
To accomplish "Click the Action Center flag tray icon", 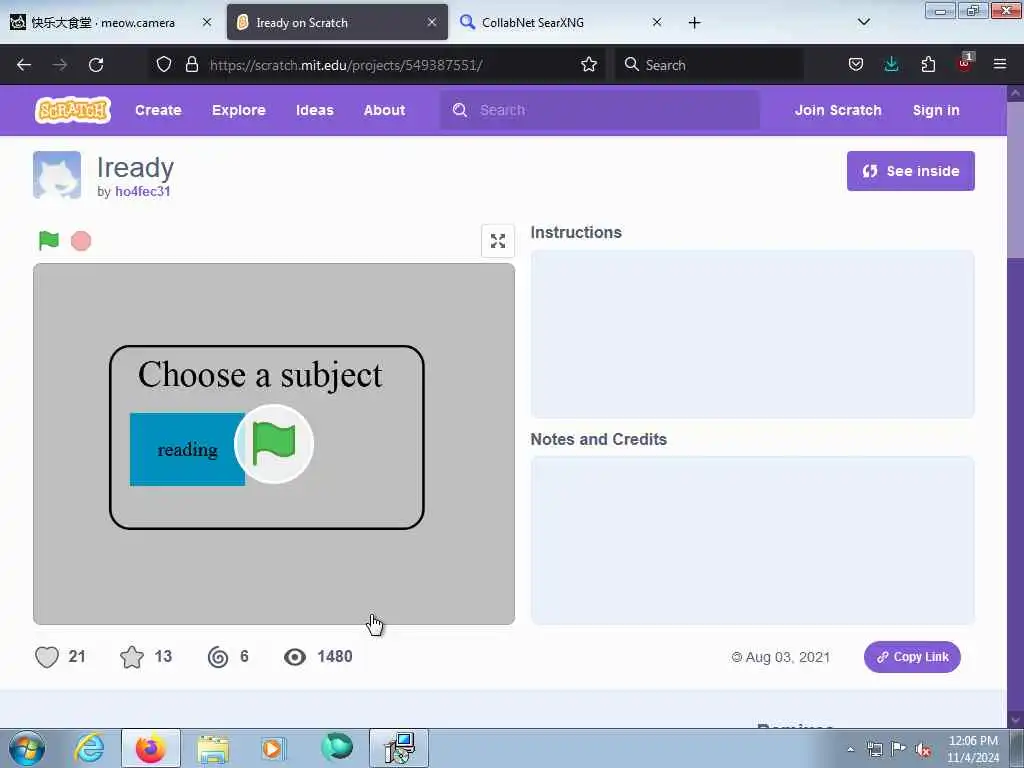I will click(899, 749).
